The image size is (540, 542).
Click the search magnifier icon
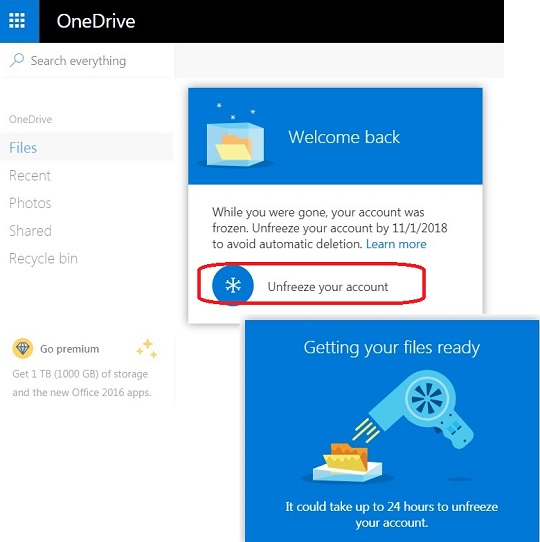point(17,60)
